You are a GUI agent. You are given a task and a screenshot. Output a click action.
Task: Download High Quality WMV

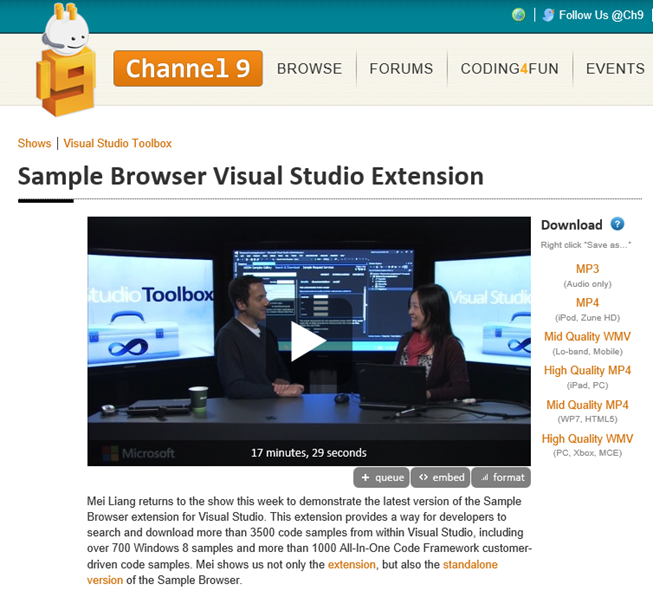(x=587, y=438)
